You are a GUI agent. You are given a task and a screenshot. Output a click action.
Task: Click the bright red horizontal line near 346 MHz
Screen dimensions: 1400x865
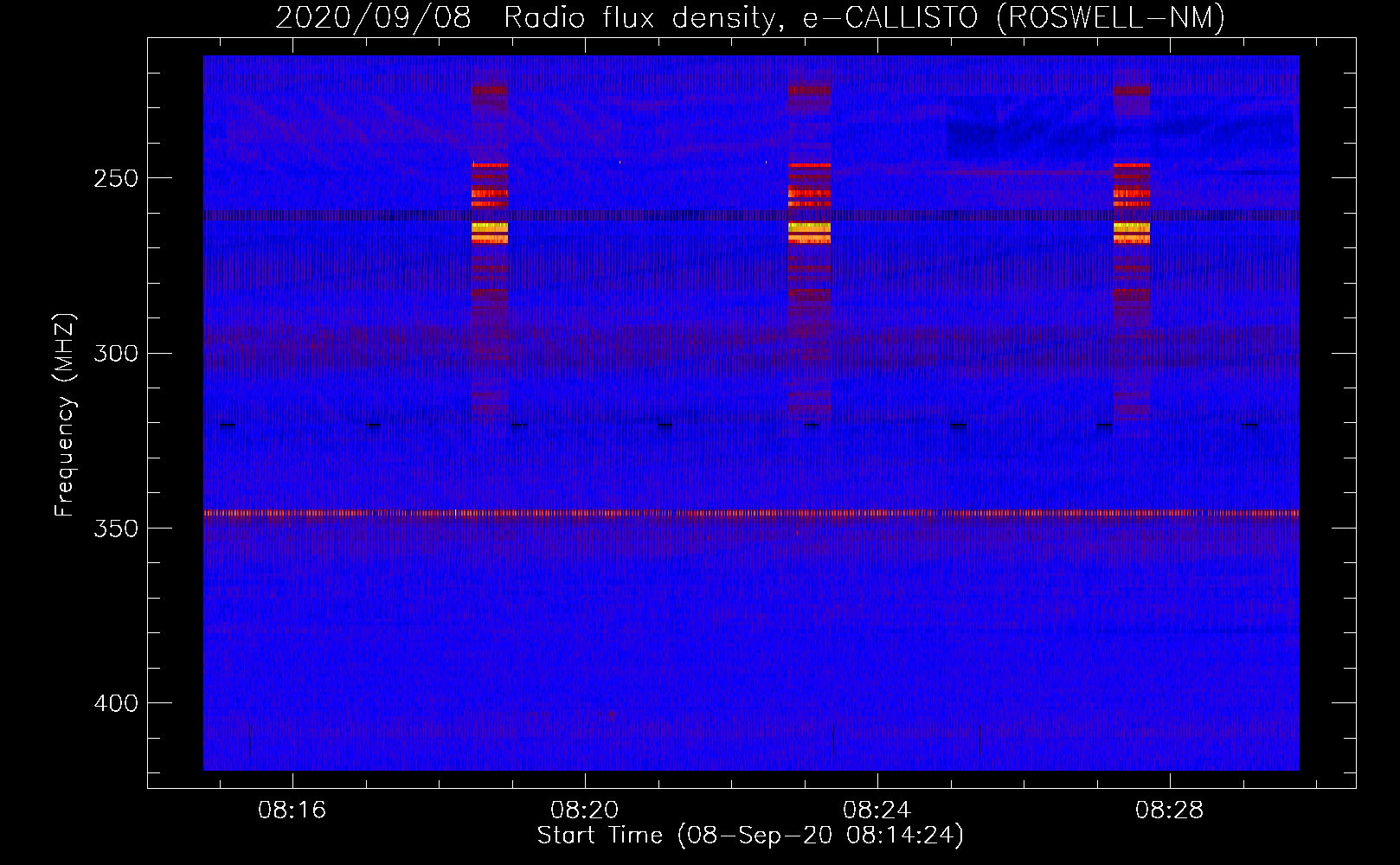[751, 513]
